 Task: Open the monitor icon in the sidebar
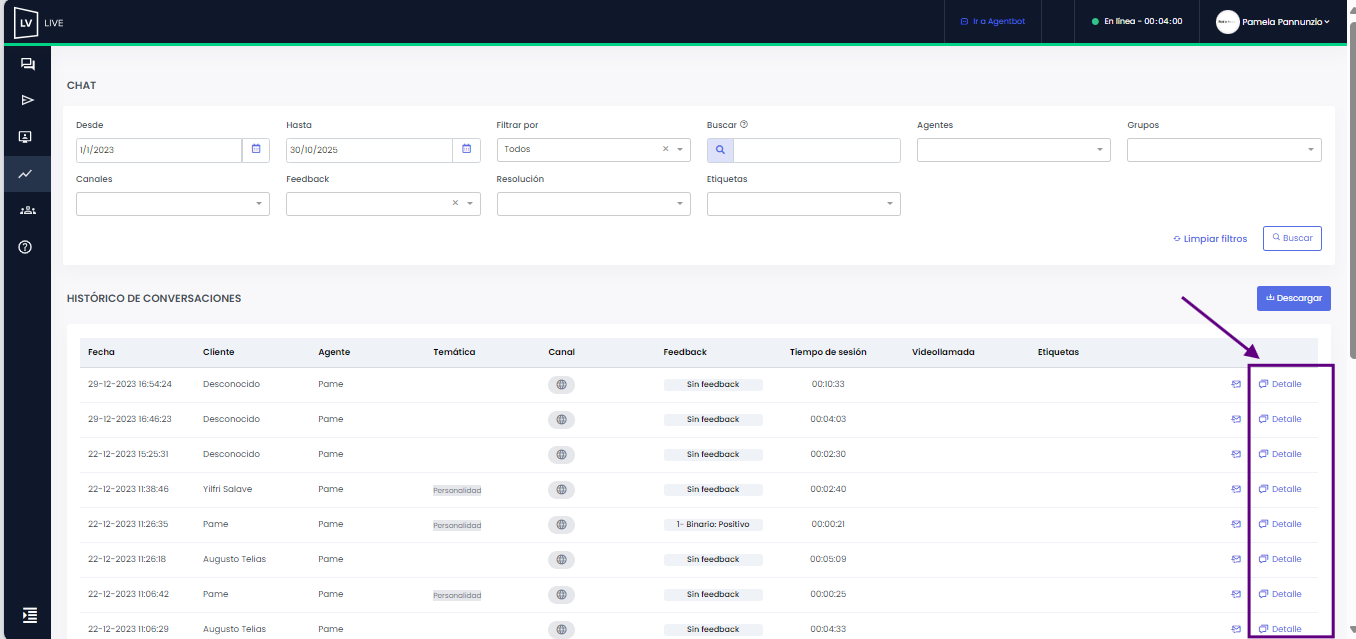tap(26, 137)
